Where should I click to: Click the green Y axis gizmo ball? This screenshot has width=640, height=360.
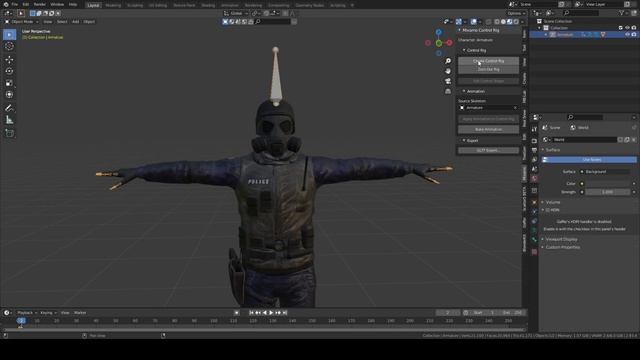coord(439,43)
